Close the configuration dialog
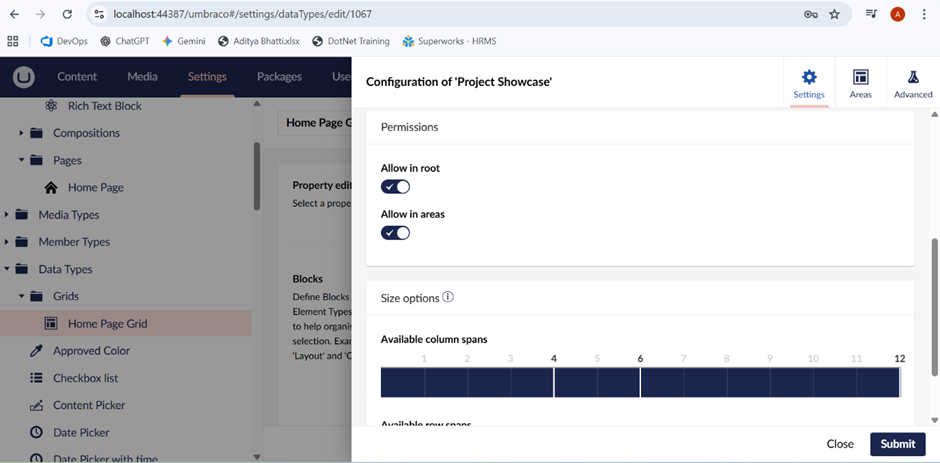Viewport: 940px width, 463px height. tap(840, 444)
